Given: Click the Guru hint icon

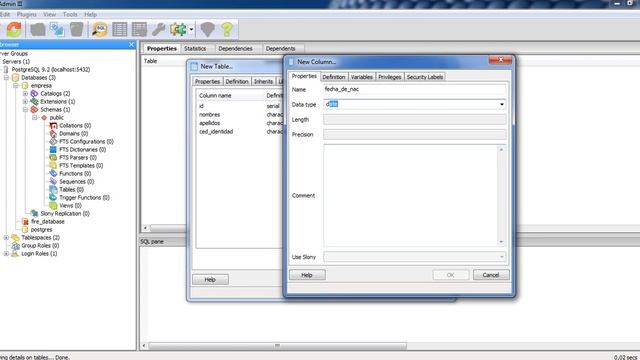Looking at the screenshot, I should click(x=207, y=29).
